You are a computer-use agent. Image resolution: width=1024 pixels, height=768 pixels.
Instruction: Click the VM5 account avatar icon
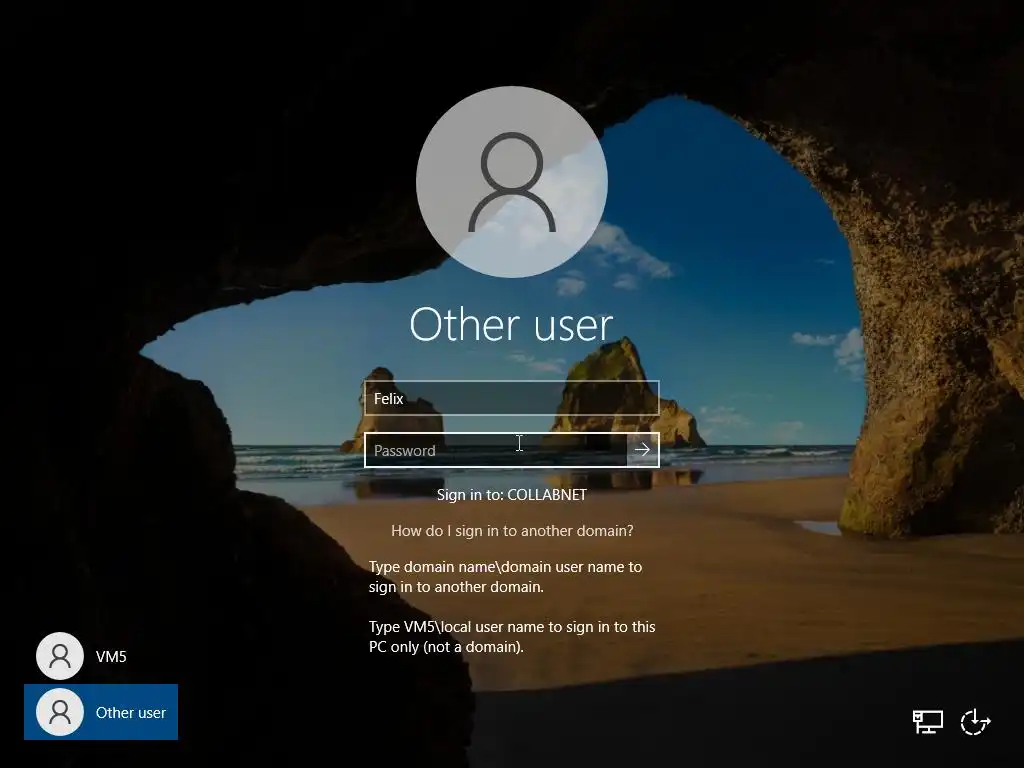point(59,656)
